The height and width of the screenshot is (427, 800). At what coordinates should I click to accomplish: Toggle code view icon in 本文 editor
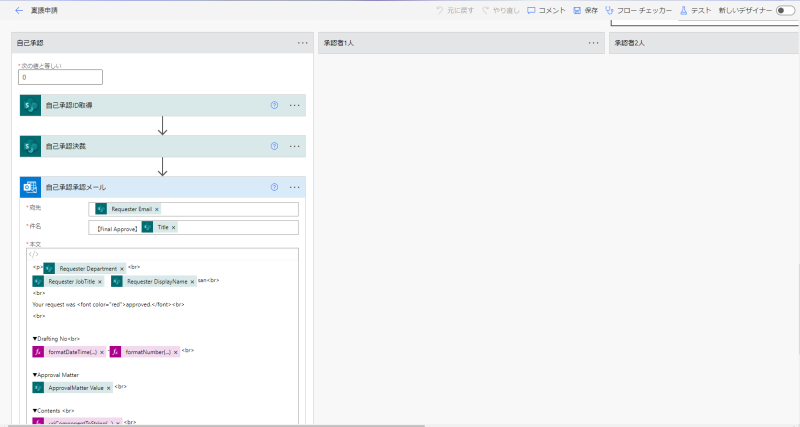(x=35, y=254)
